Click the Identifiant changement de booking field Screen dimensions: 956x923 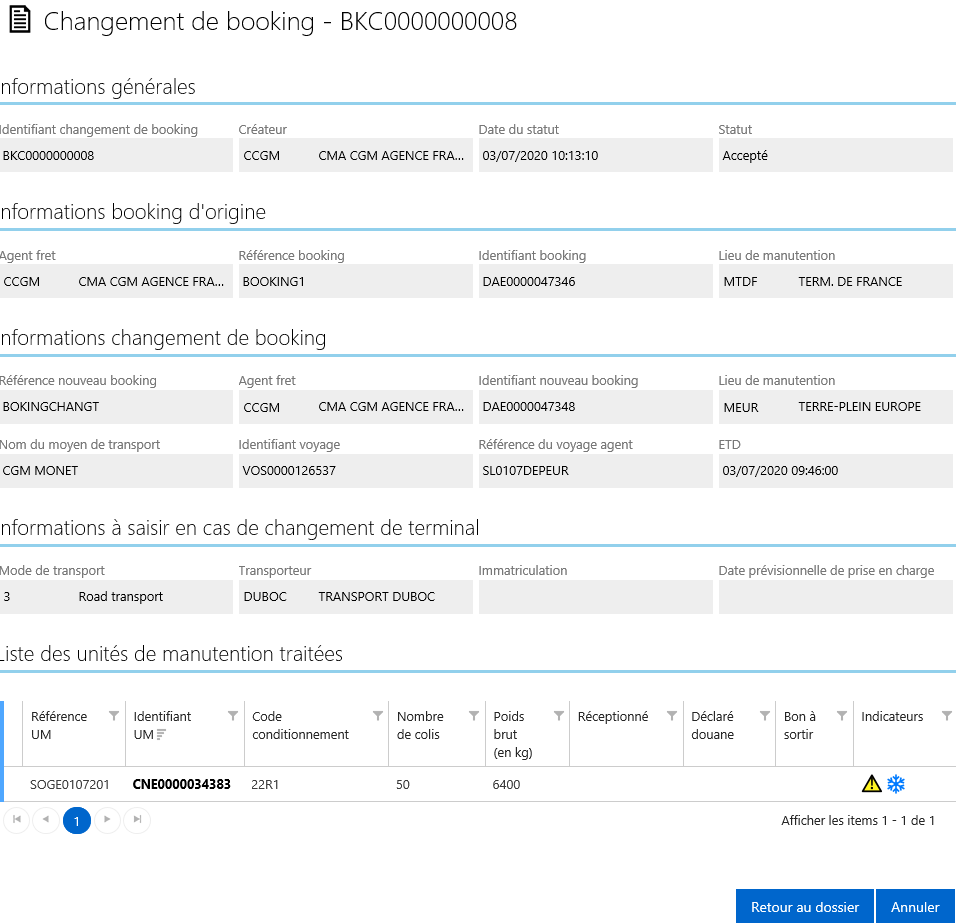tap(116, 155)
